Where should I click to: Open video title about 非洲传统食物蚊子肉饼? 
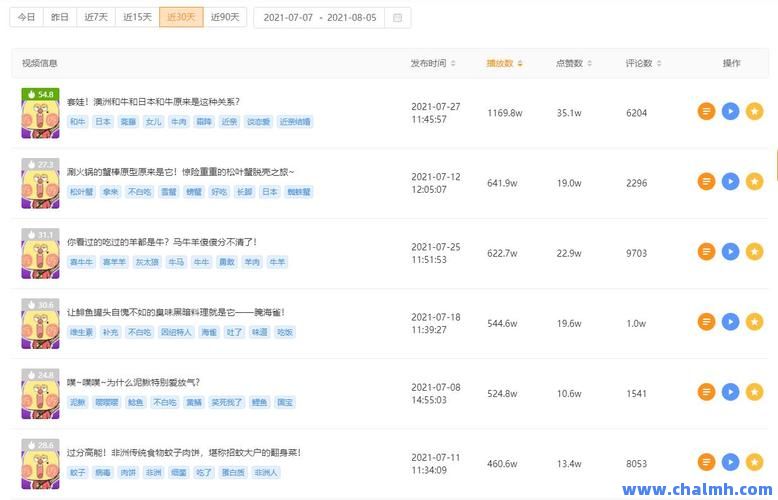click(x=184, y=453)
